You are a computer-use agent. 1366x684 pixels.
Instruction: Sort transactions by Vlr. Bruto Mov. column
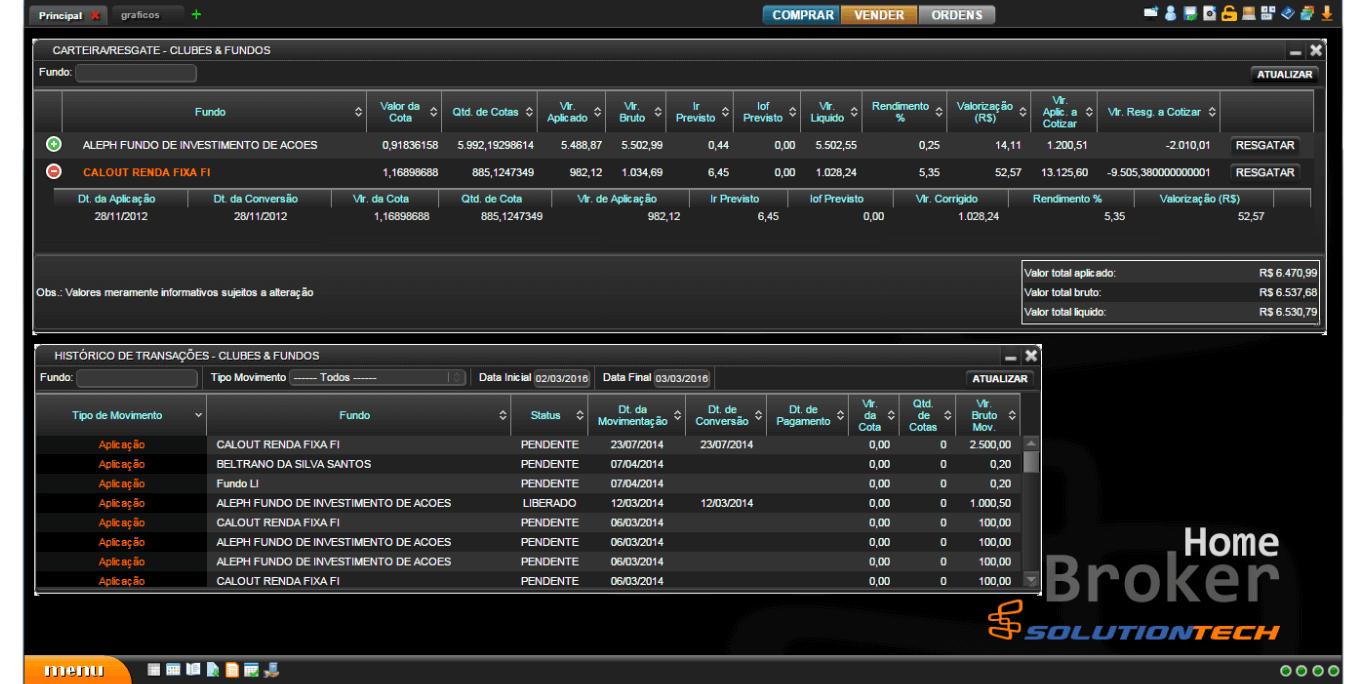[1012, 415]
